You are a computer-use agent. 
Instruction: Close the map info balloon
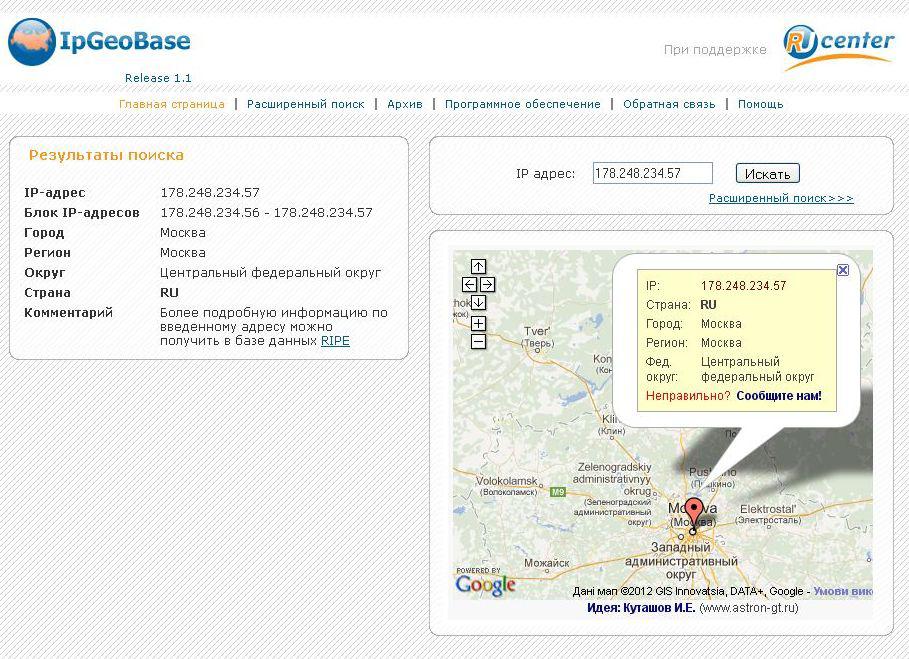coord(843,270)
